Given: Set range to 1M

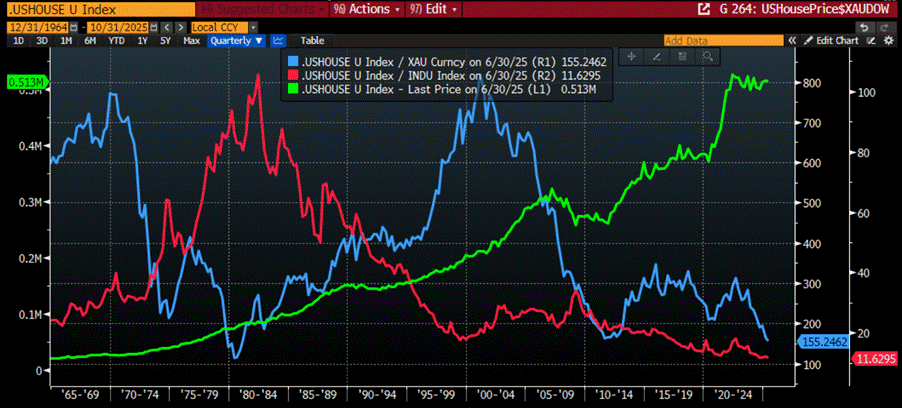Looking at the screenshot, I should click(66, 41).
